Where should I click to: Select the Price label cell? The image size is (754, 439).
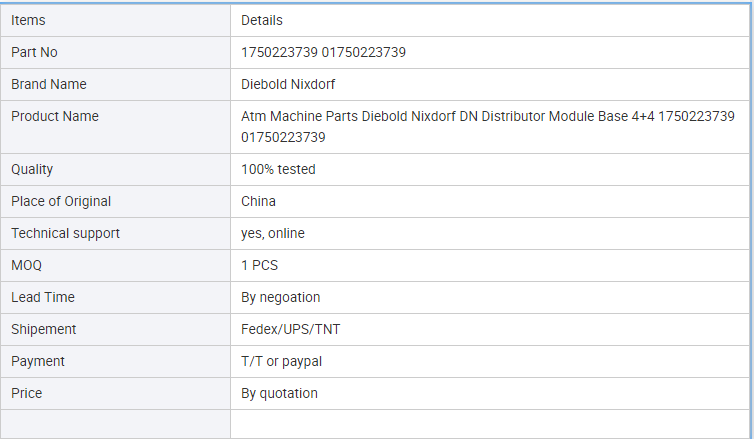tap(115, 393)
